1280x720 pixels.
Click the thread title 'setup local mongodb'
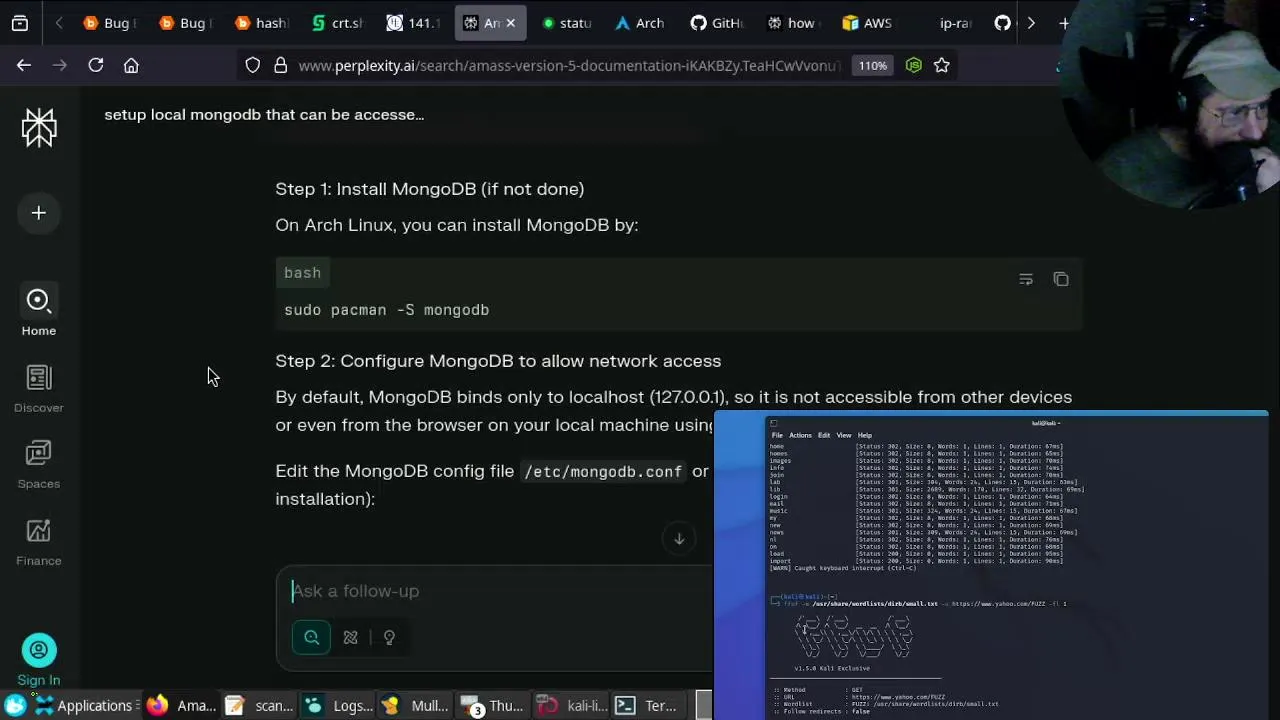pos(264,114)
